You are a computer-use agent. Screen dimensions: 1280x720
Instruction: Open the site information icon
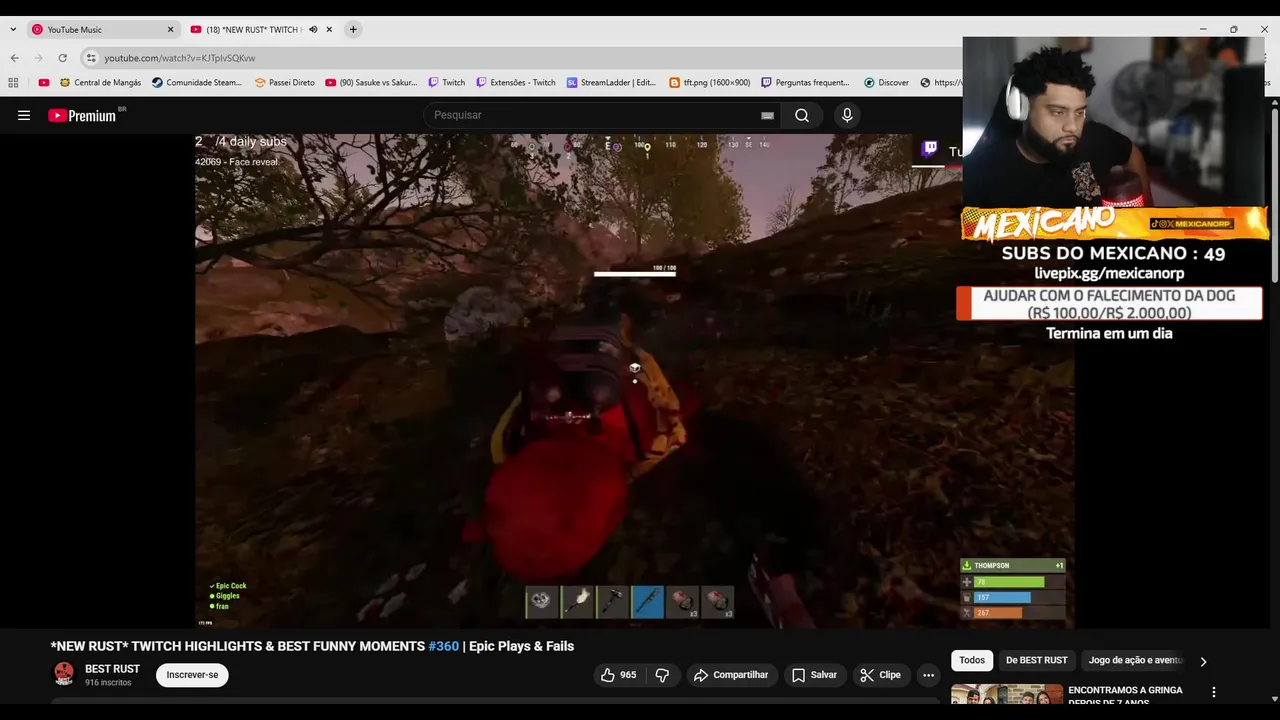[x=91, y=58]
